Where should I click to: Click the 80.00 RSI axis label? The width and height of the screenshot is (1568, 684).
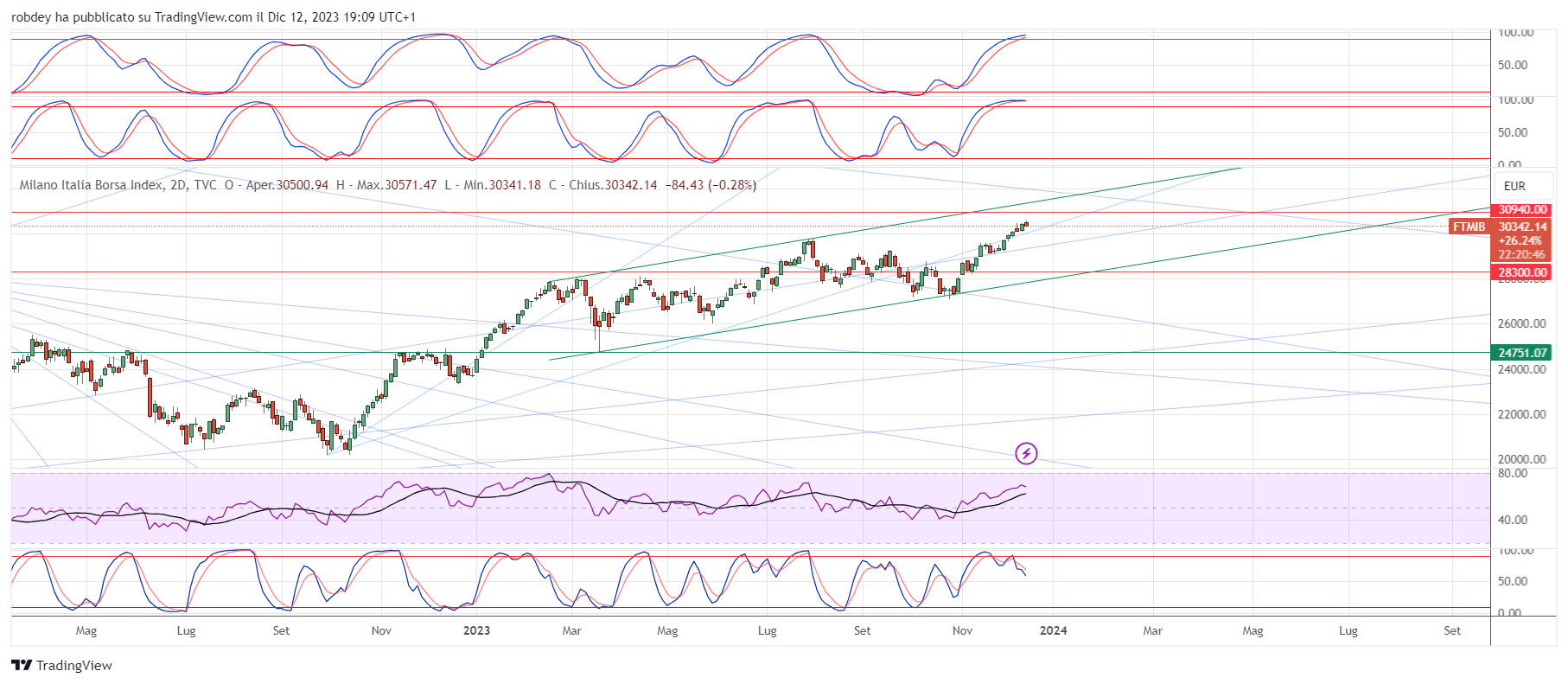tap(1513, 474)
